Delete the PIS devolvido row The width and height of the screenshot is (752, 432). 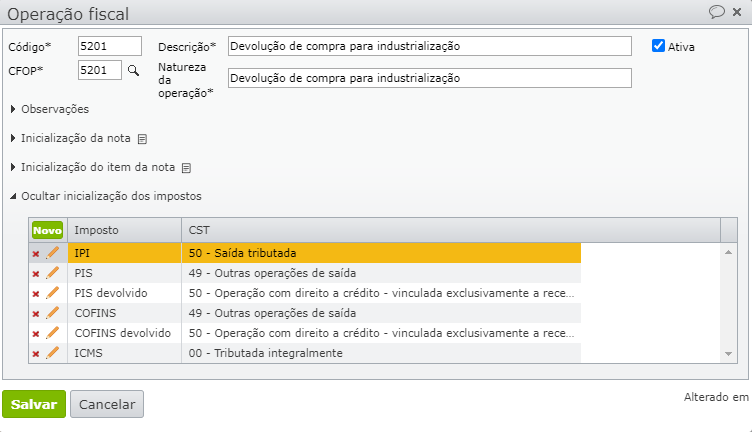tap(36, 293)
